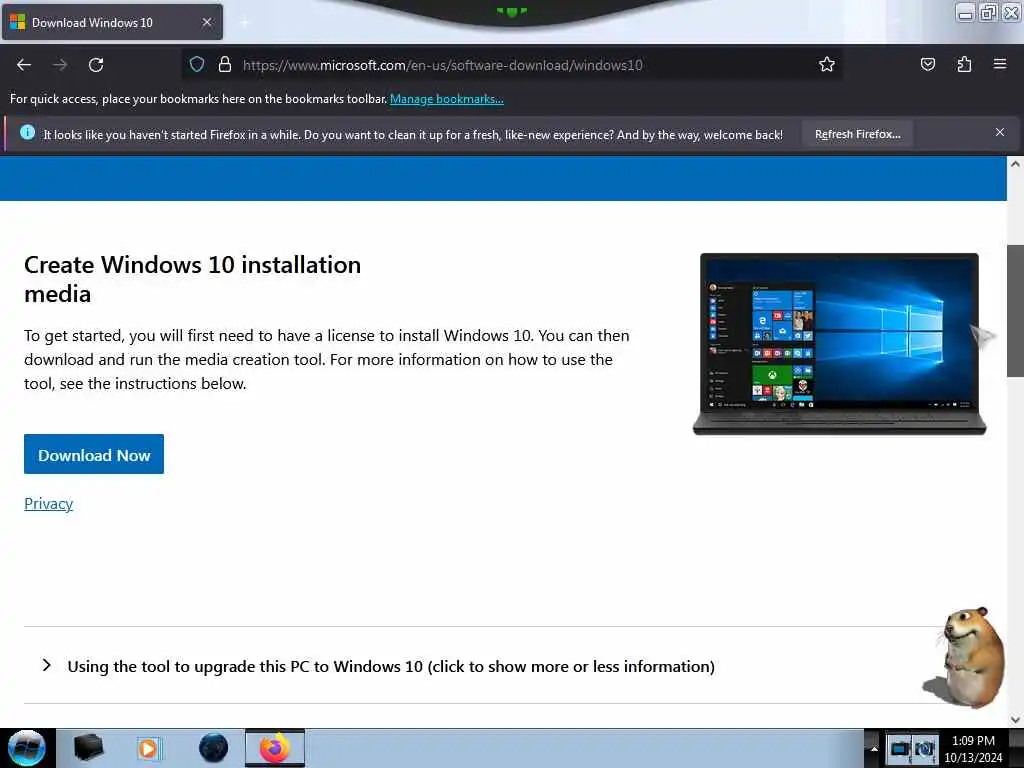The height and width of the screenshot is (768, 1024).
Task: Open the dark globe taskbar icon
Action: click(213, 748)
